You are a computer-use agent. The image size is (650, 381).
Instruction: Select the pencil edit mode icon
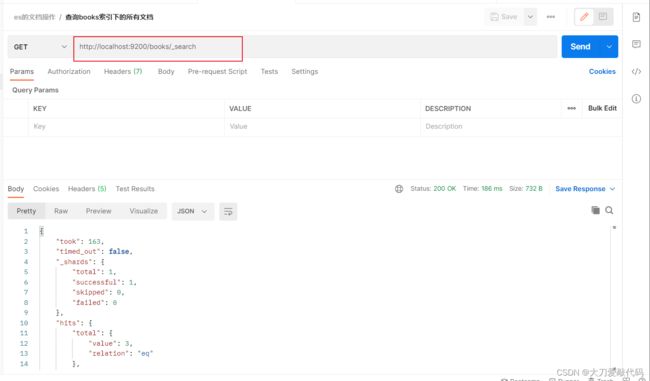pos(584,17)
